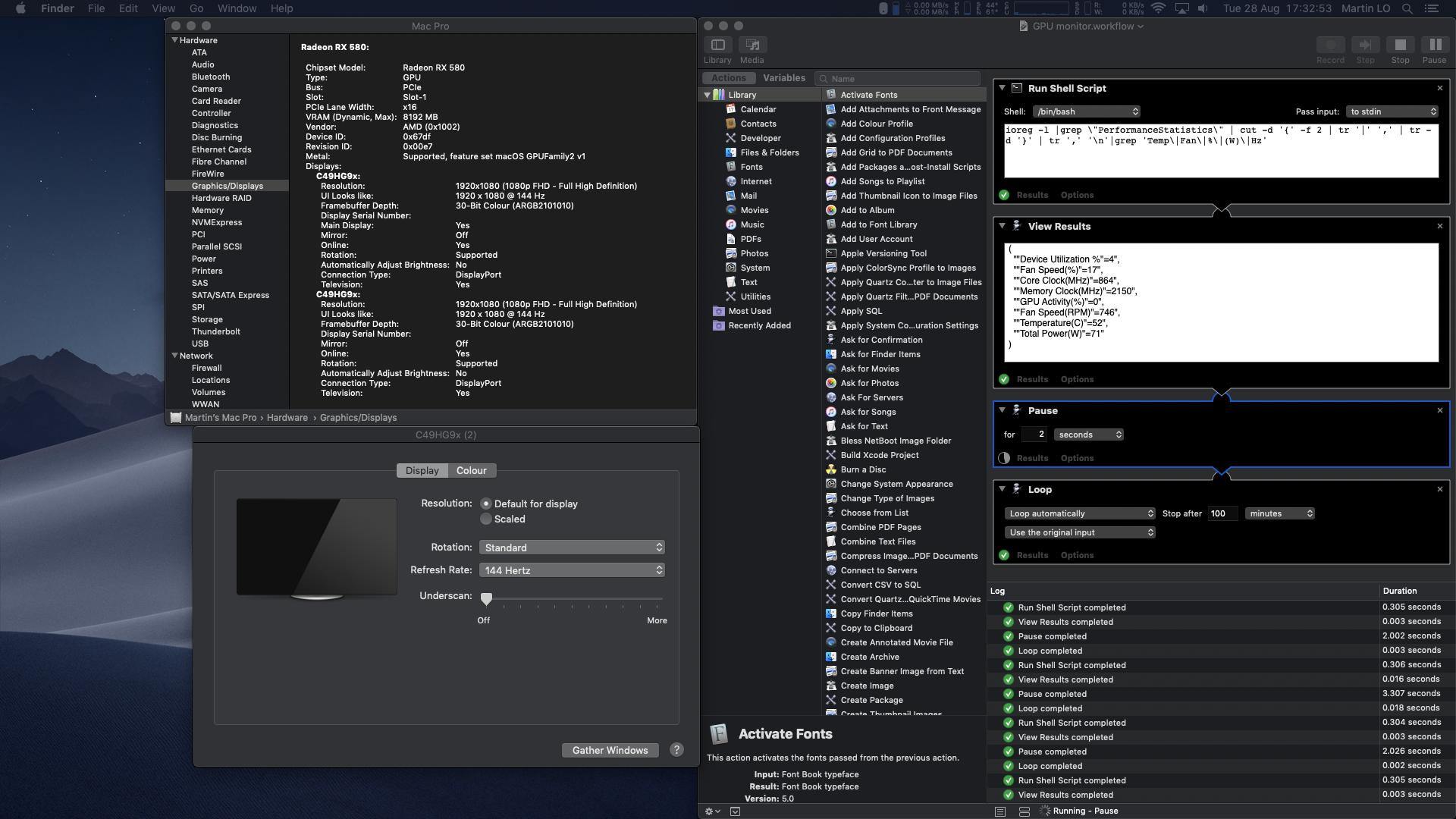The width and height of the screenshot is (1456, 819).
Task: Remove the View Results action
Action: tap(1439, 226)
